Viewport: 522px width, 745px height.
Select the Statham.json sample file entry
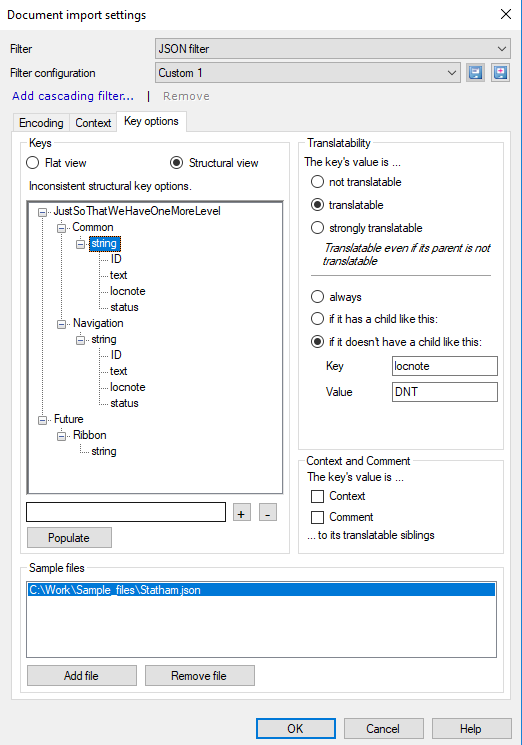click(x=261, y=590)
